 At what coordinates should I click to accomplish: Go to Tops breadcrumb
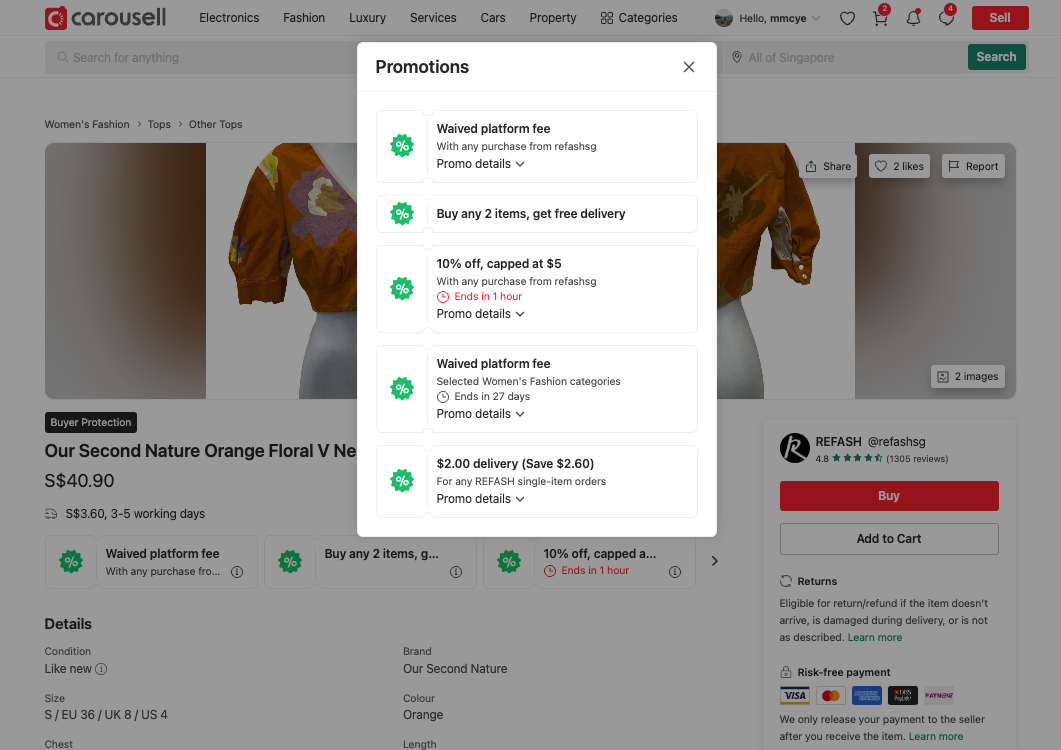tap(159, 125)
